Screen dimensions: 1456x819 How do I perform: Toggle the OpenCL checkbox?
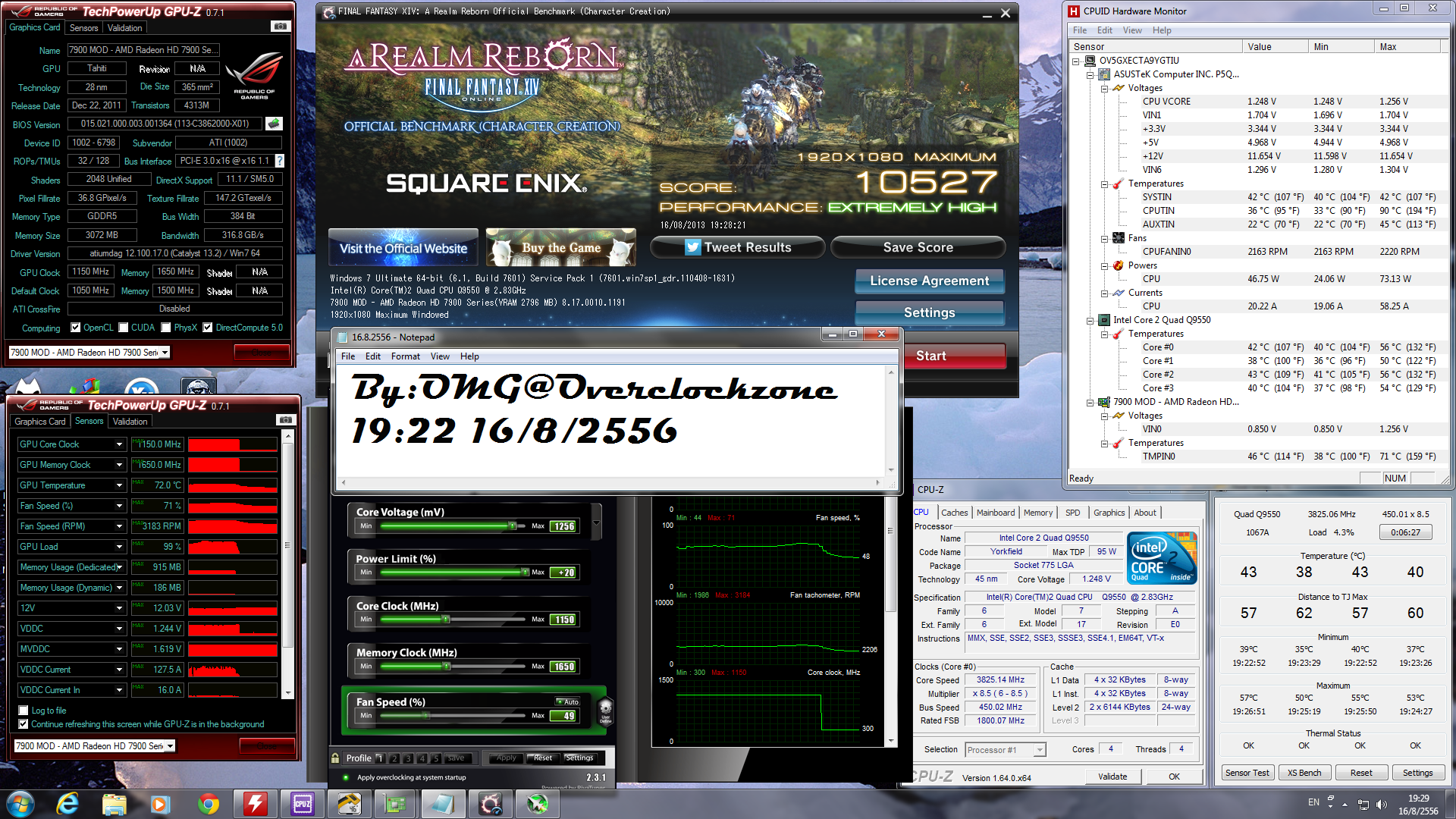76,328
